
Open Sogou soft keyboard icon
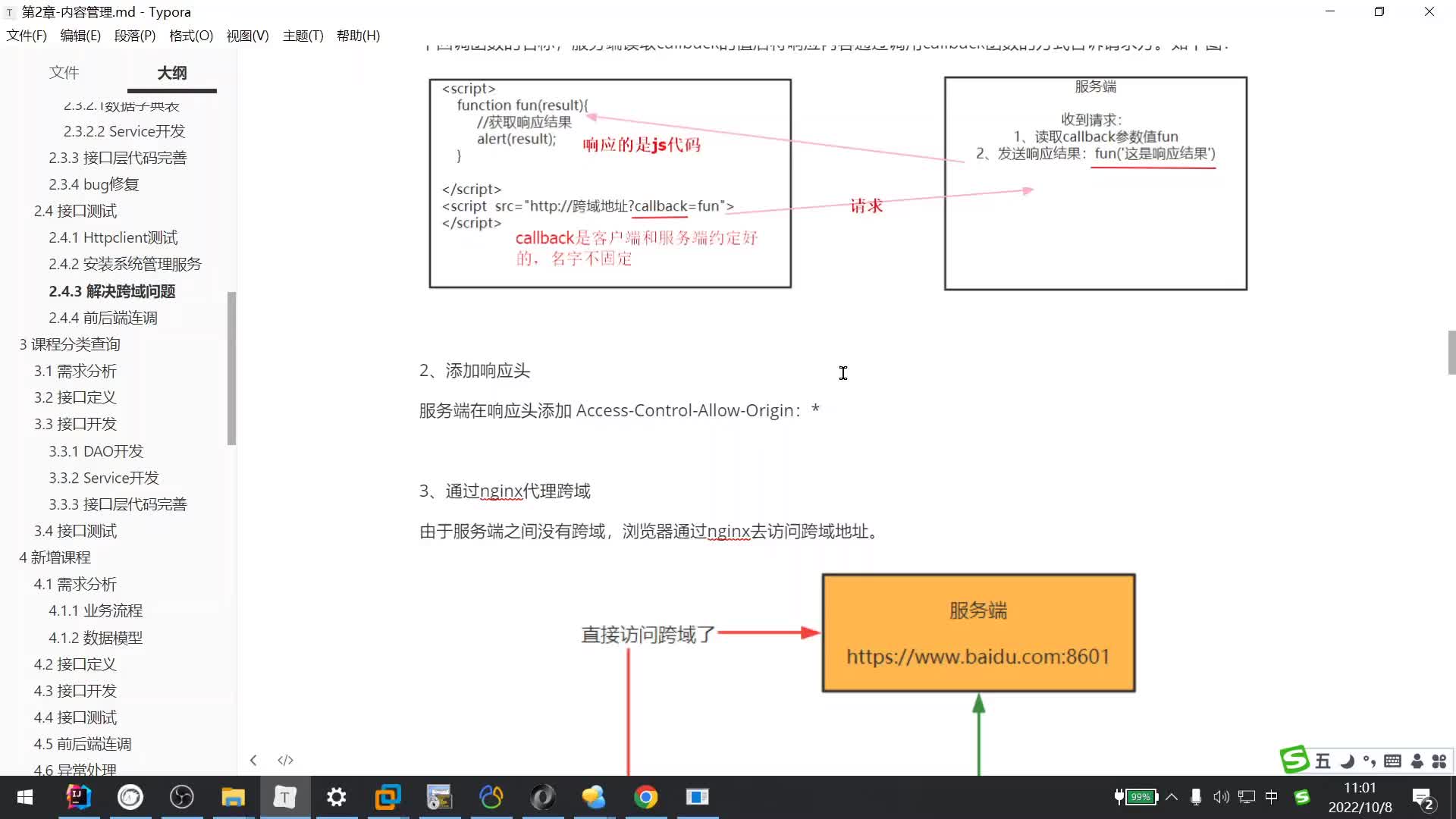click(x=1392, y=761)
